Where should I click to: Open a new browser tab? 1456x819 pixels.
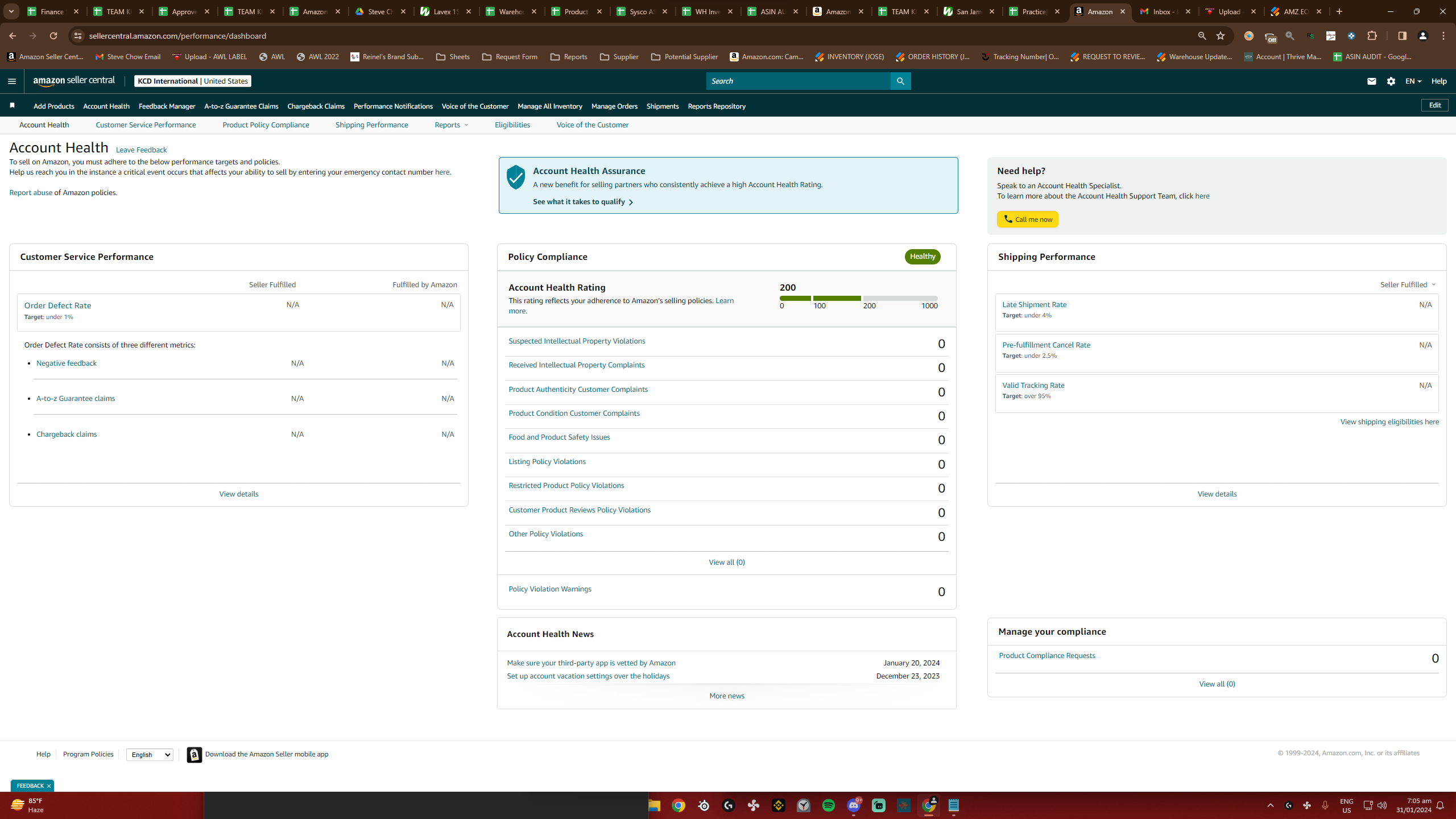1339,11
